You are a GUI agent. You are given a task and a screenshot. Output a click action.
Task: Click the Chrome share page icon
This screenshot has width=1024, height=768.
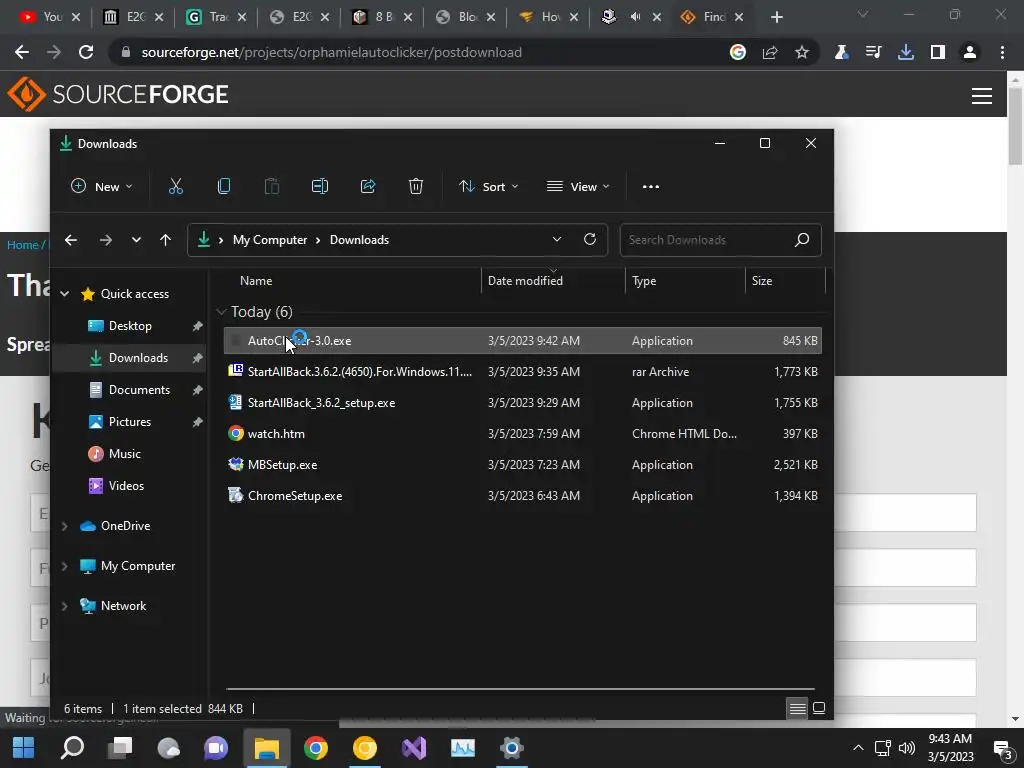pyautogui.click(x=770, y=52)
